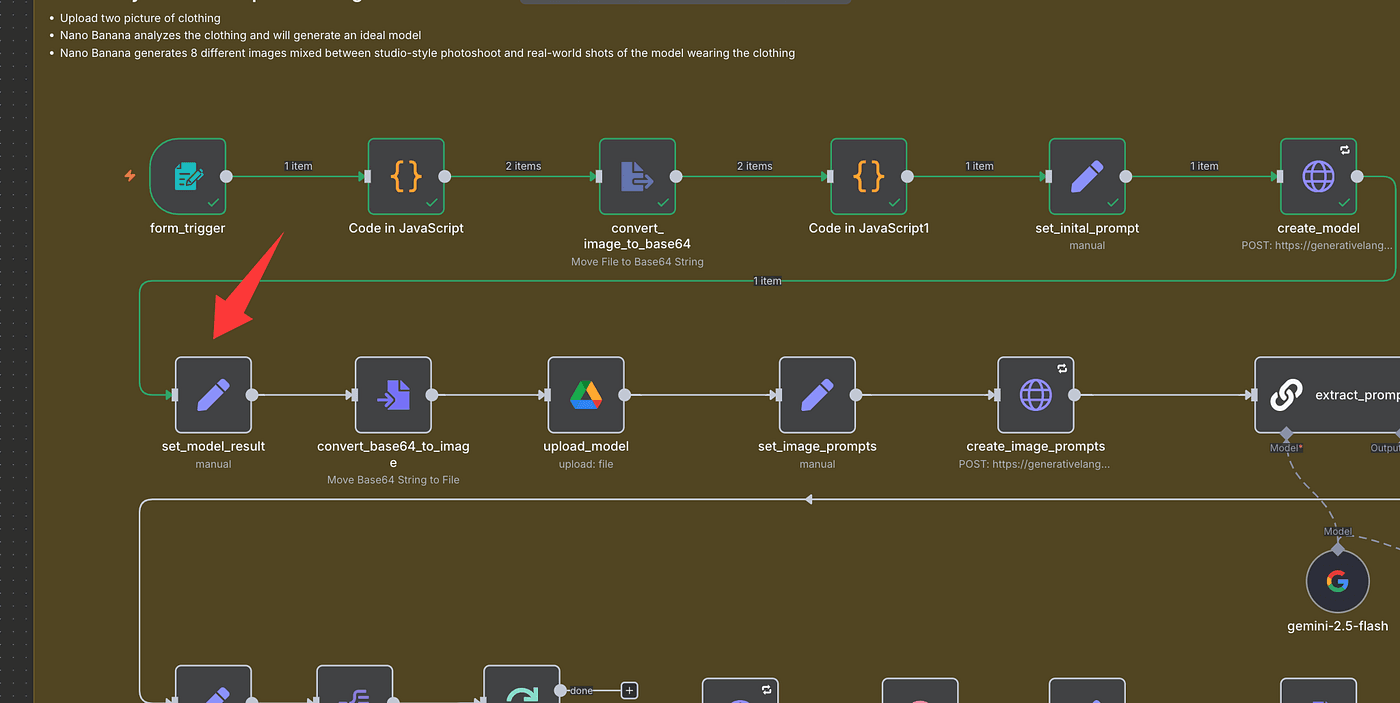Select the create_model HTTP request node

(1318, 177)
